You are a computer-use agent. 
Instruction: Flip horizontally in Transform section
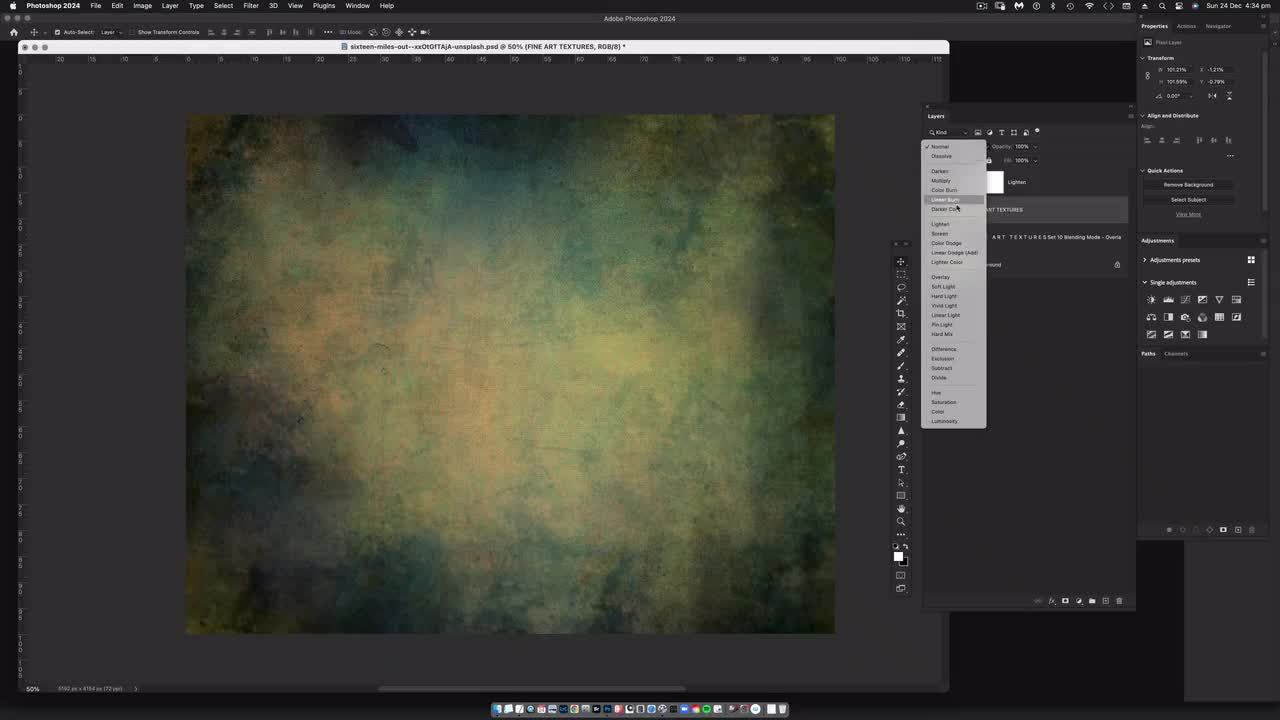[1212, 96]
